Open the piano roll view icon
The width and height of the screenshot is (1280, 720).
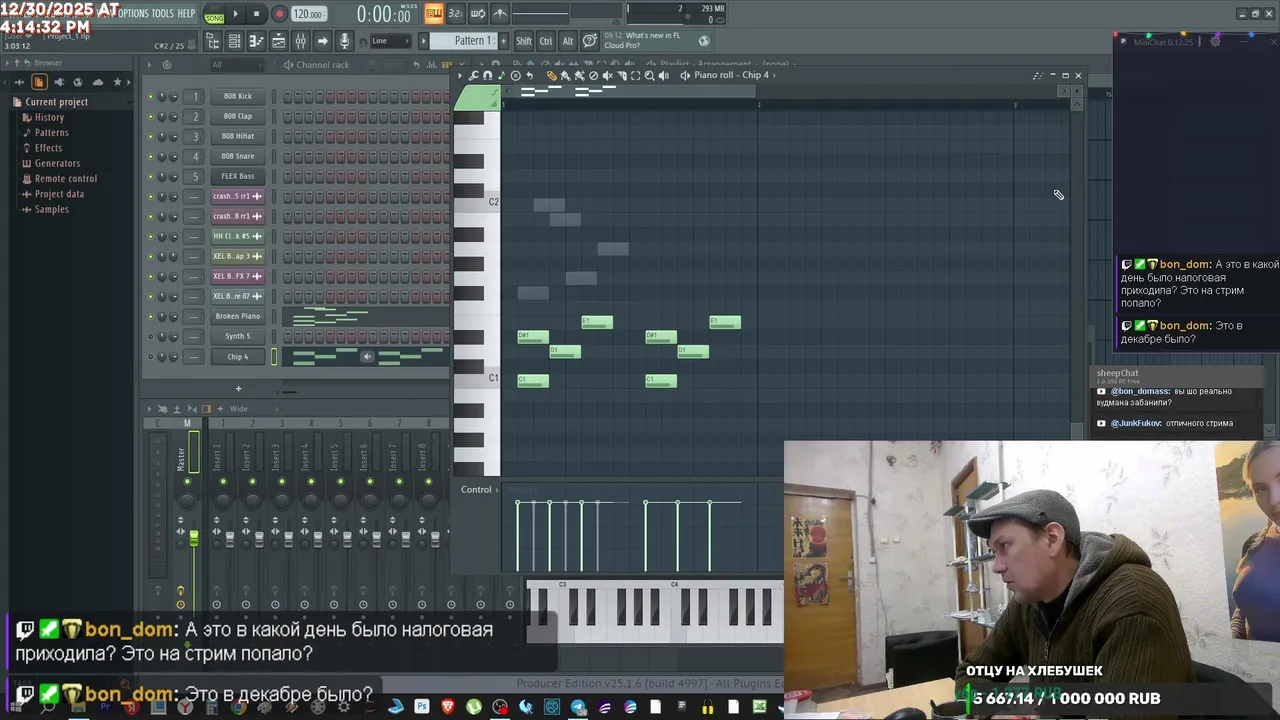click(x=256, y=41)
